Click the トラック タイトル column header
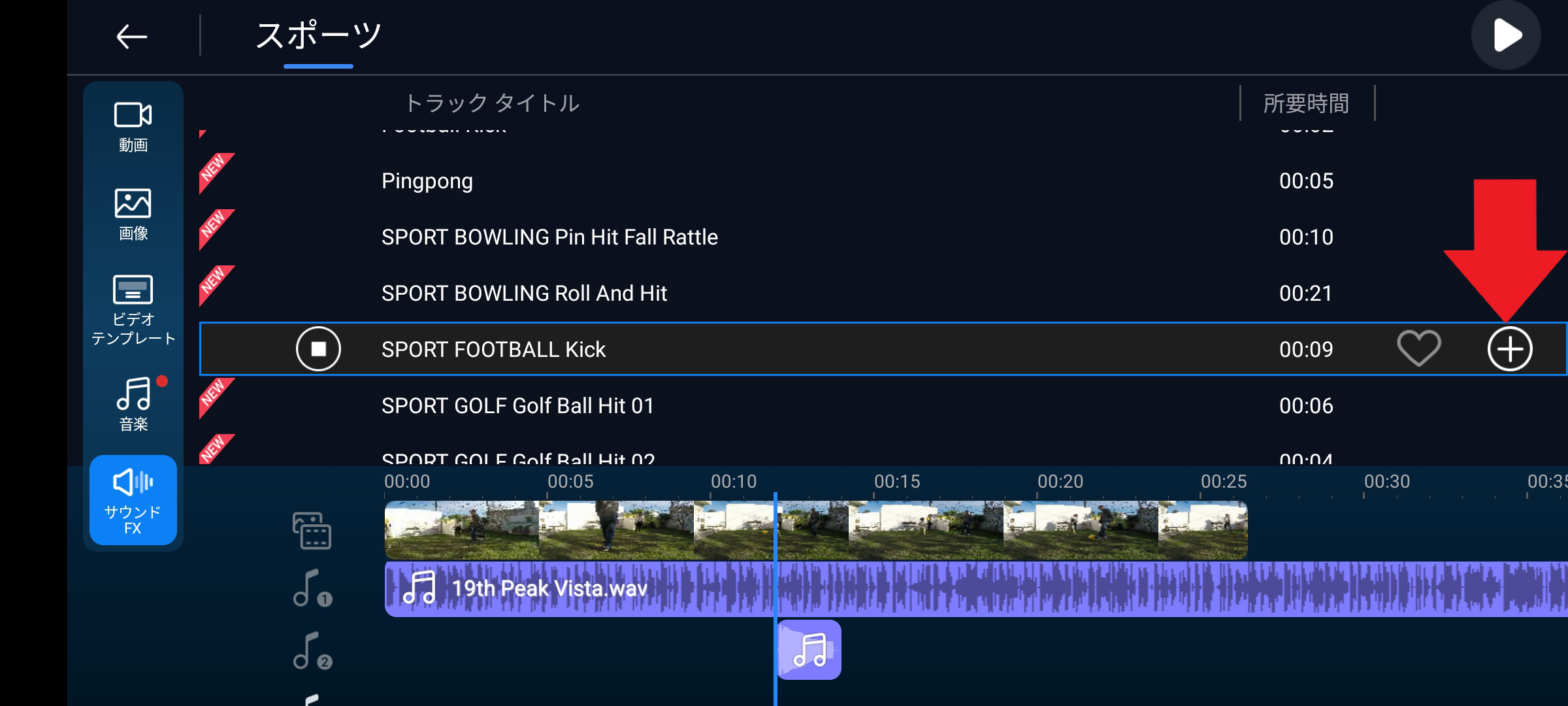Screen dimensions: 1568x706 coord(492,103)
